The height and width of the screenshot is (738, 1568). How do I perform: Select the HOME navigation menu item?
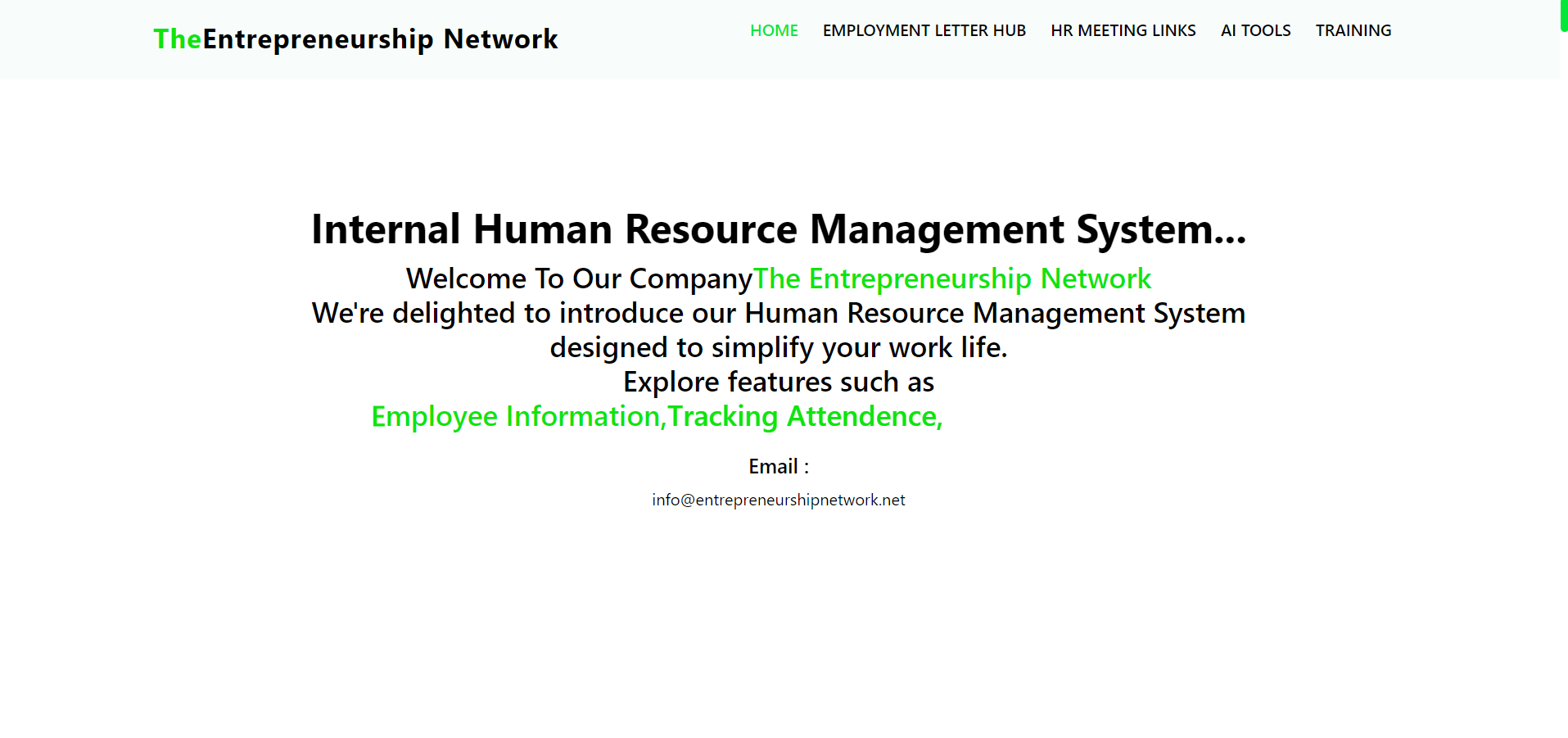pos(773,30)
